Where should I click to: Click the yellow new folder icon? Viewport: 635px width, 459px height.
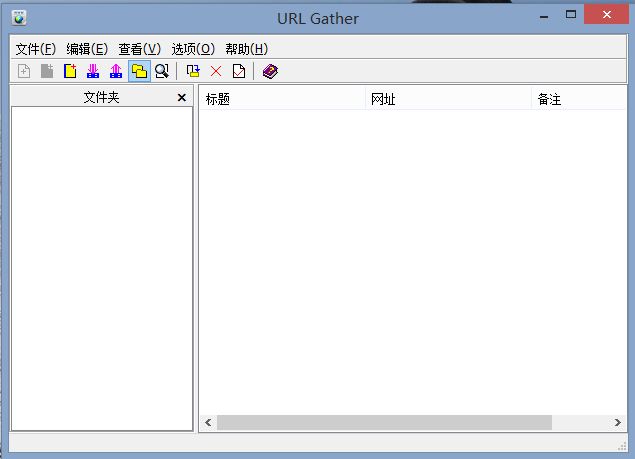[x=70, y=72]
